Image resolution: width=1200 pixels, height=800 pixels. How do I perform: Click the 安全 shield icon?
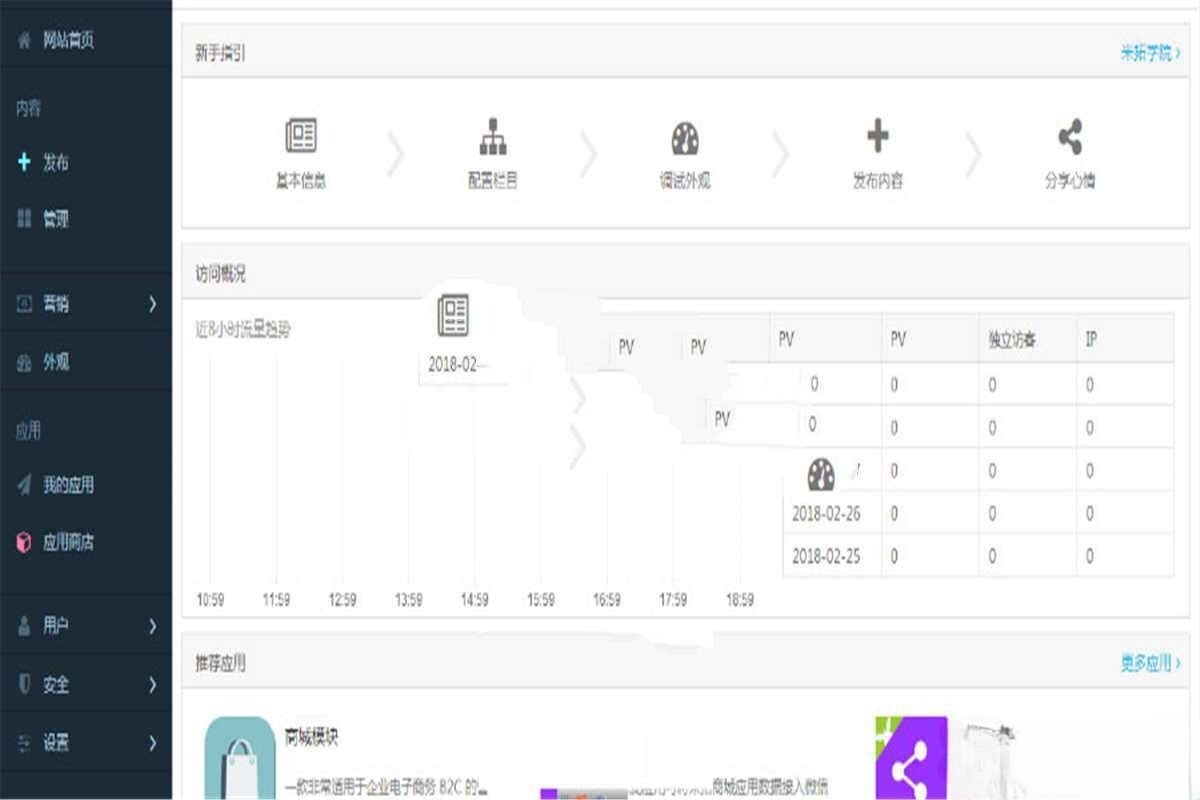click(25, 685)
